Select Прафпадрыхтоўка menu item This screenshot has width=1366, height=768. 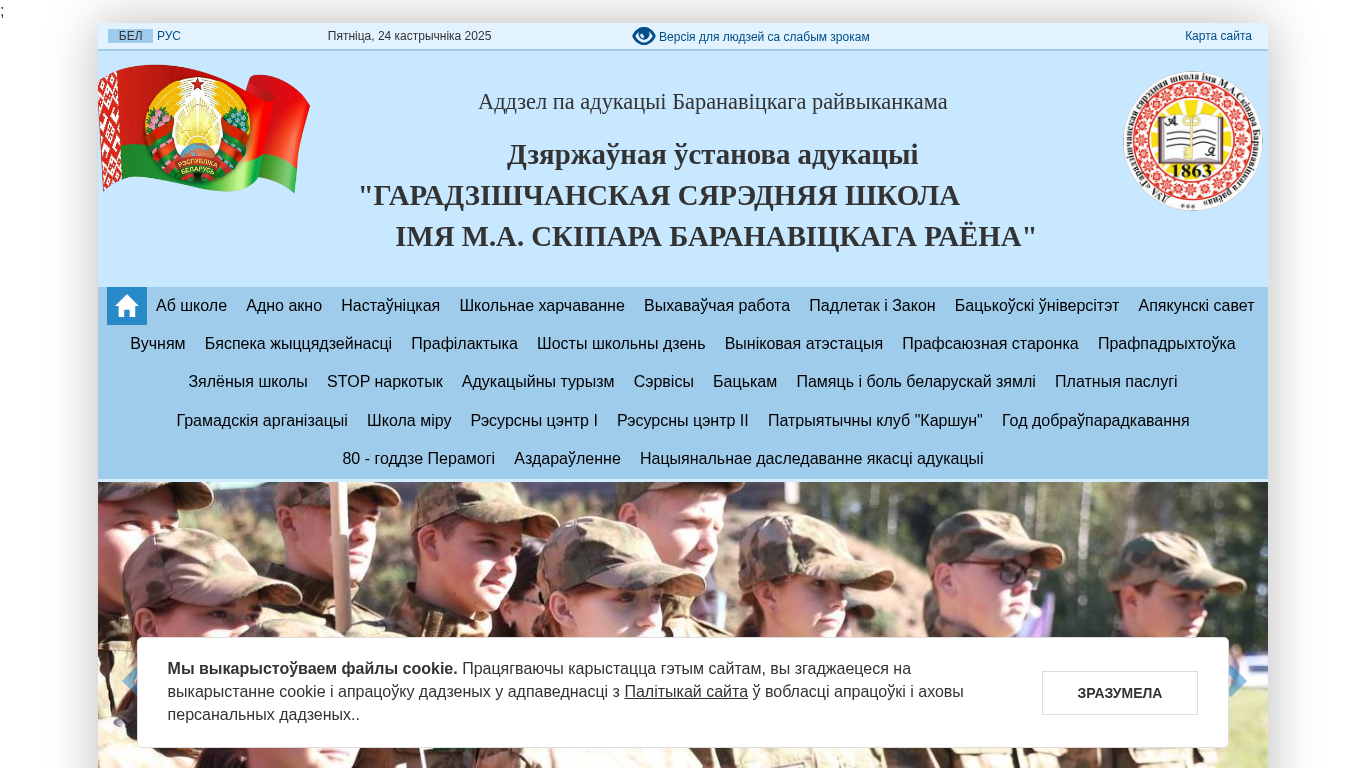[1167, 344]
